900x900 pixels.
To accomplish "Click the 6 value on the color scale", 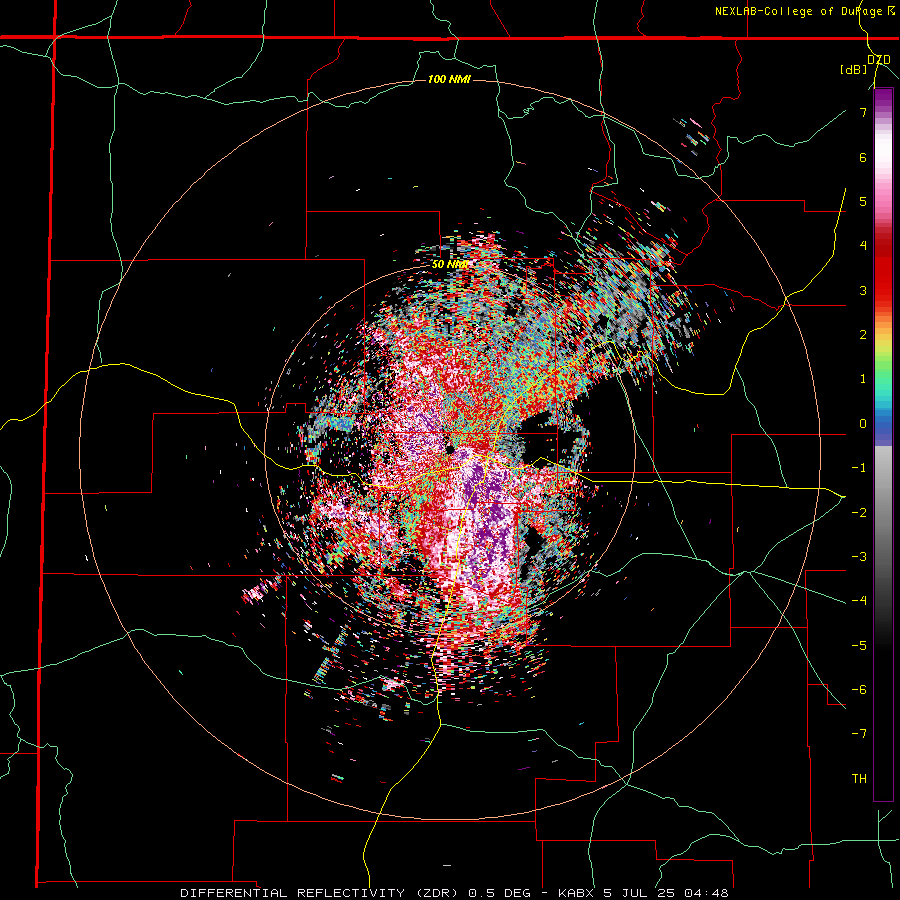I will (x=863, y=157).
